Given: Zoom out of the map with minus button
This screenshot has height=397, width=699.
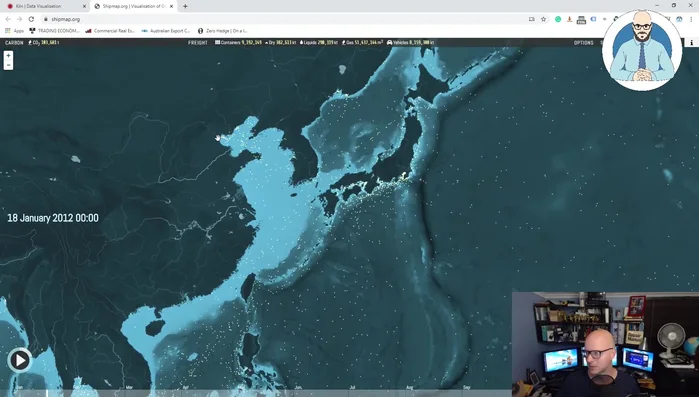Looking at the screenshot, I should coord(8,65).
